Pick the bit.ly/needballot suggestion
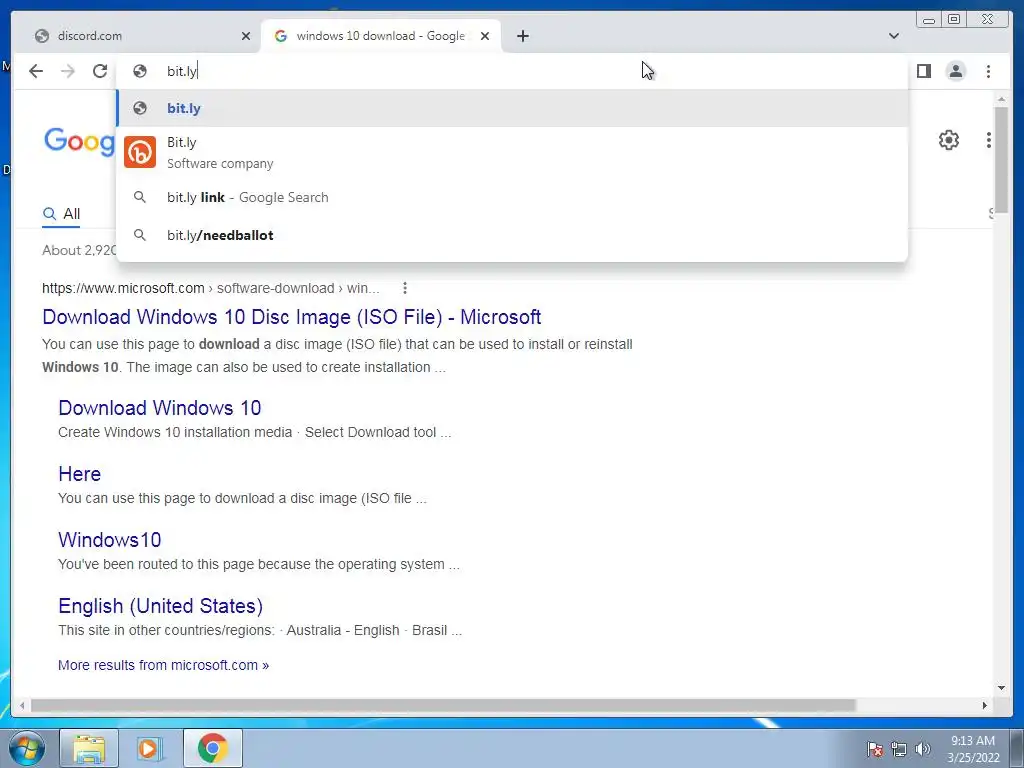The width and height of the screenshot is (1024, 768). pyautogui.click(x=512, y=235)
